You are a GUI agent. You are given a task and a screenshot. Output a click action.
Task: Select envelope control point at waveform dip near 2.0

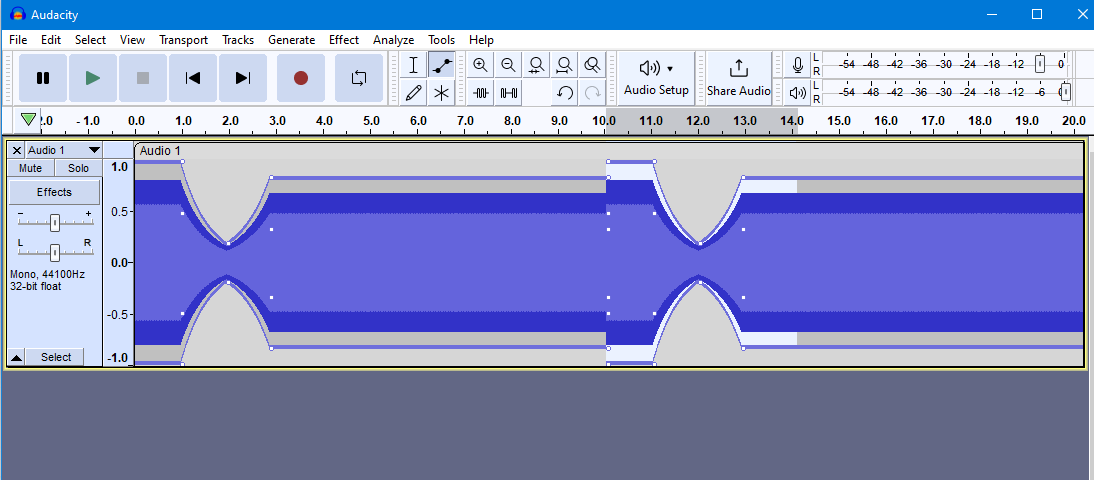tap(228, 243)
